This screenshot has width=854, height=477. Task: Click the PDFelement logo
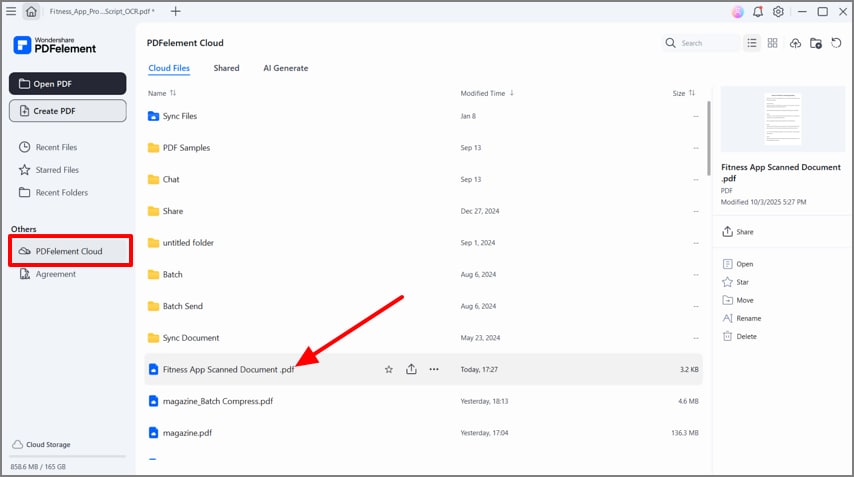[x=54, y=45]
